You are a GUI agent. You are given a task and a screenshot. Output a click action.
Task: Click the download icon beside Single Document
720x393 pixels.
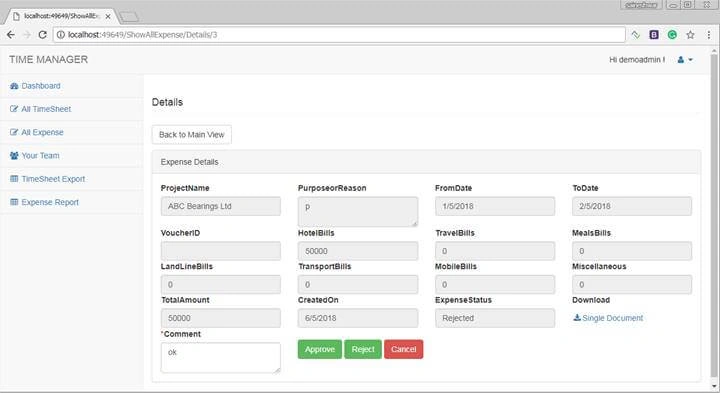tap(577, 318)
